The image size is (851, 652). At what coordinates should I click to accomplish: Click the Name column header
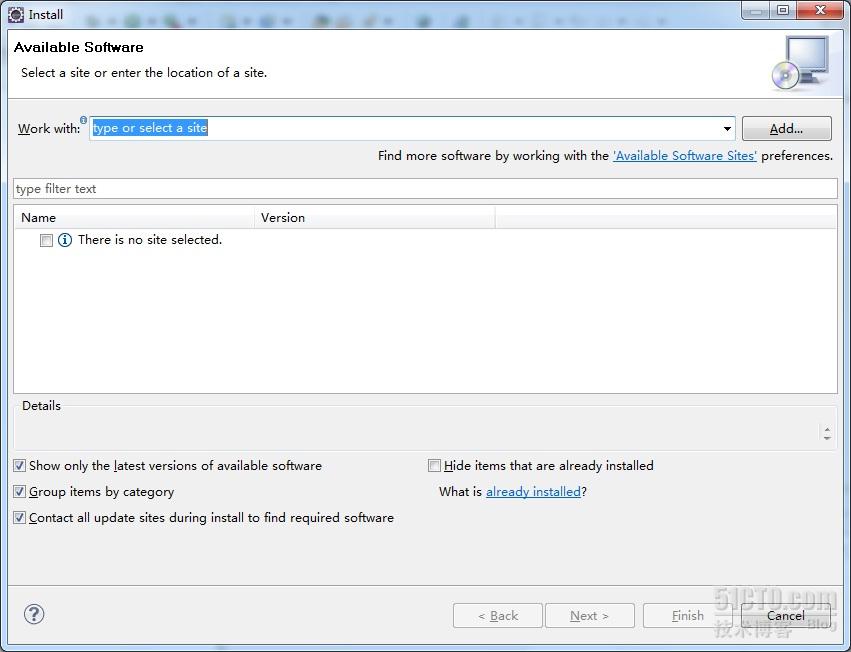click(134, 218)
